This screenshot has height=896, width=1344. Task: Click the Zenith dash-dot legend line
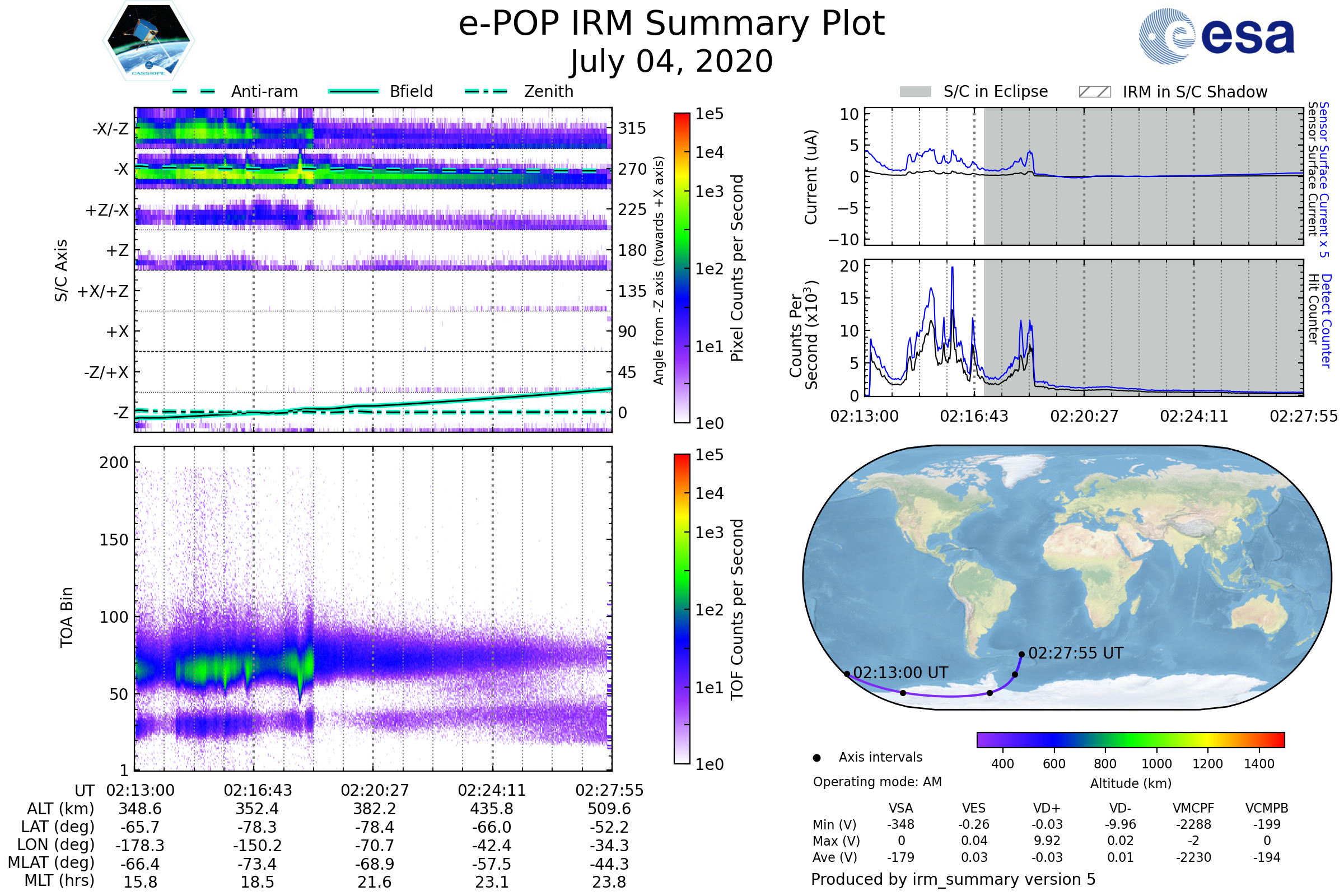click(486, 91)
